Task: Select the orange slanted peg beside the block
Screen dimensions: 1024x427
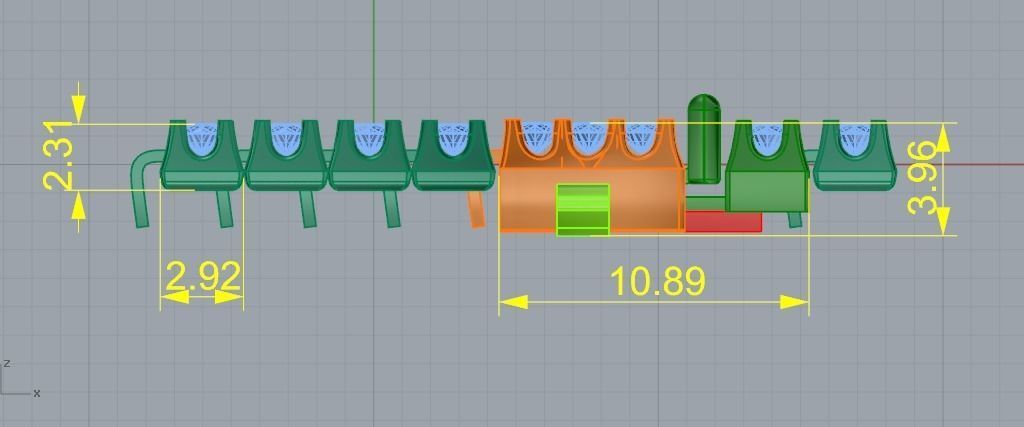Action: pos(477,209)
